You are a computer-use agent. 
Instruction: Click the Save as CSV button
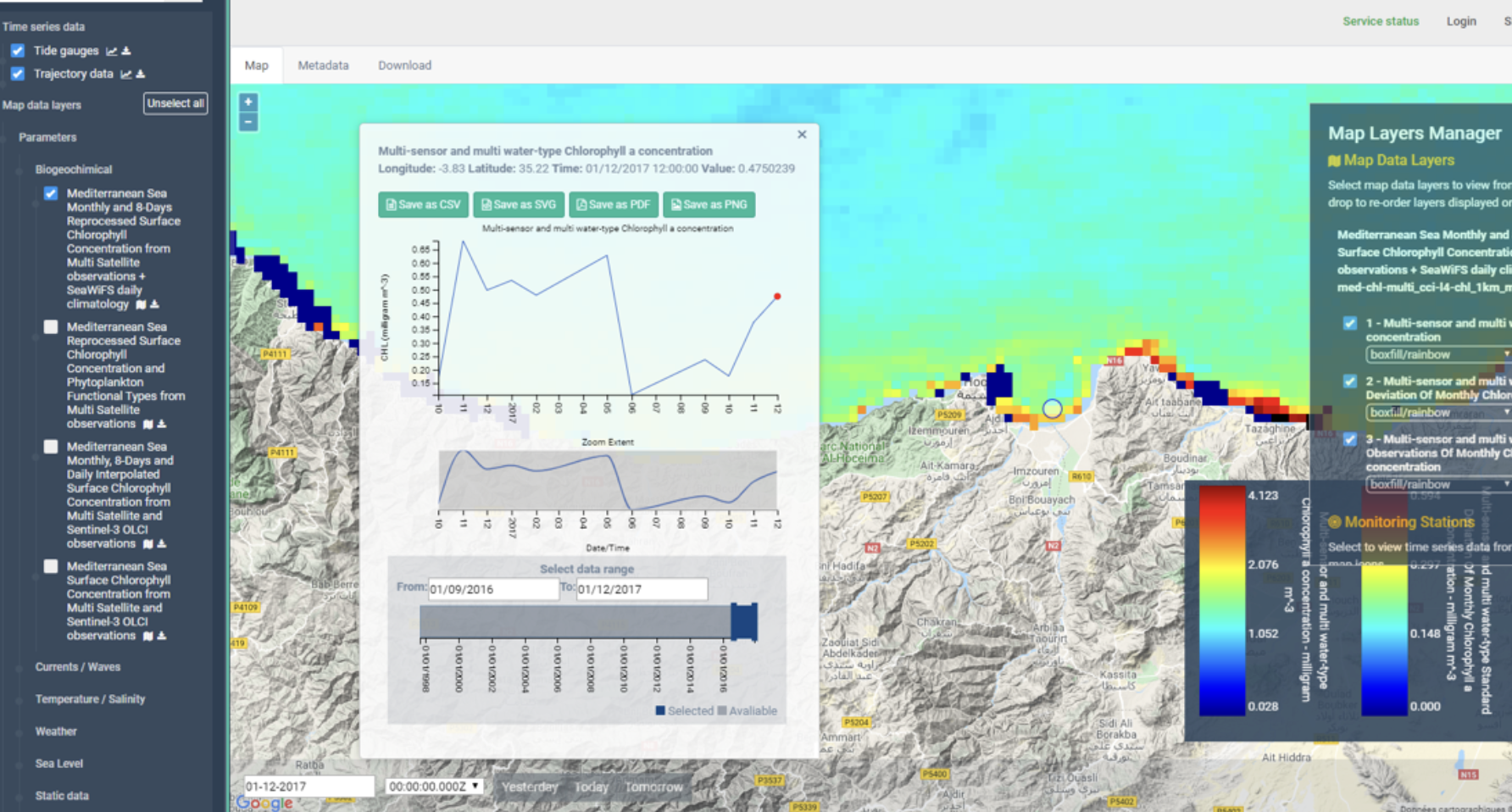[x=423, y=204]
